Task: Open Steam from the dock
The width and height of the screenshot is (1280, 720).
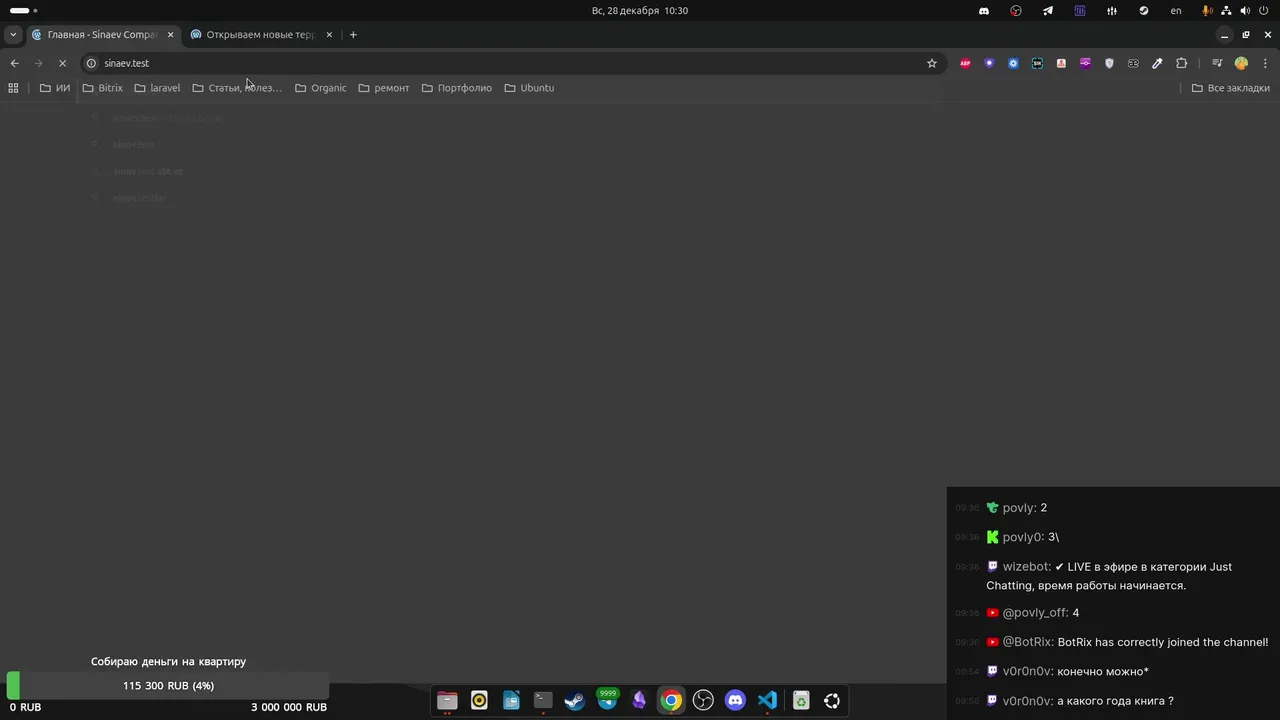Action: tap(575, 701)
